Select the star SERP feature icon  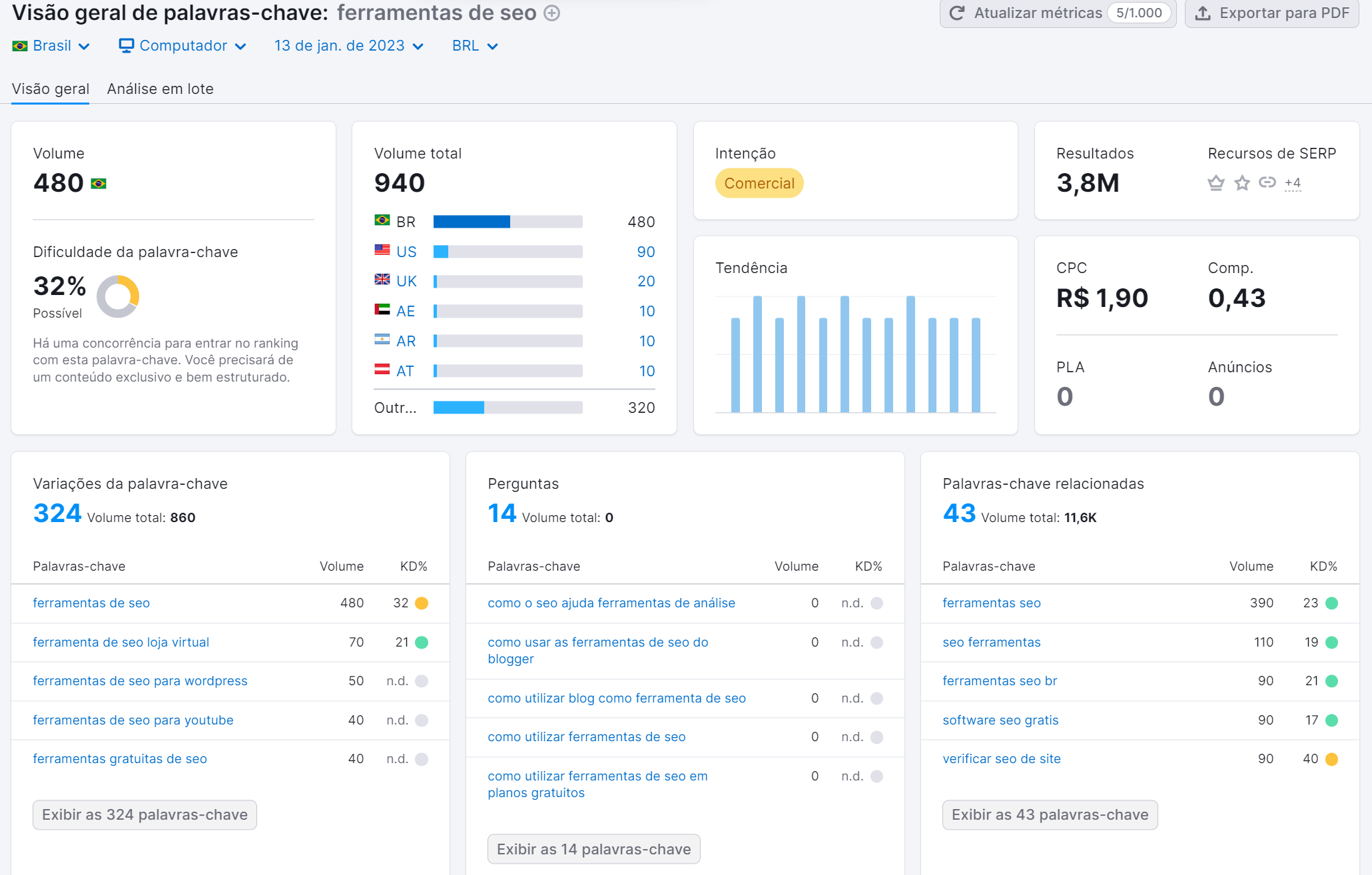[1241, 182]
